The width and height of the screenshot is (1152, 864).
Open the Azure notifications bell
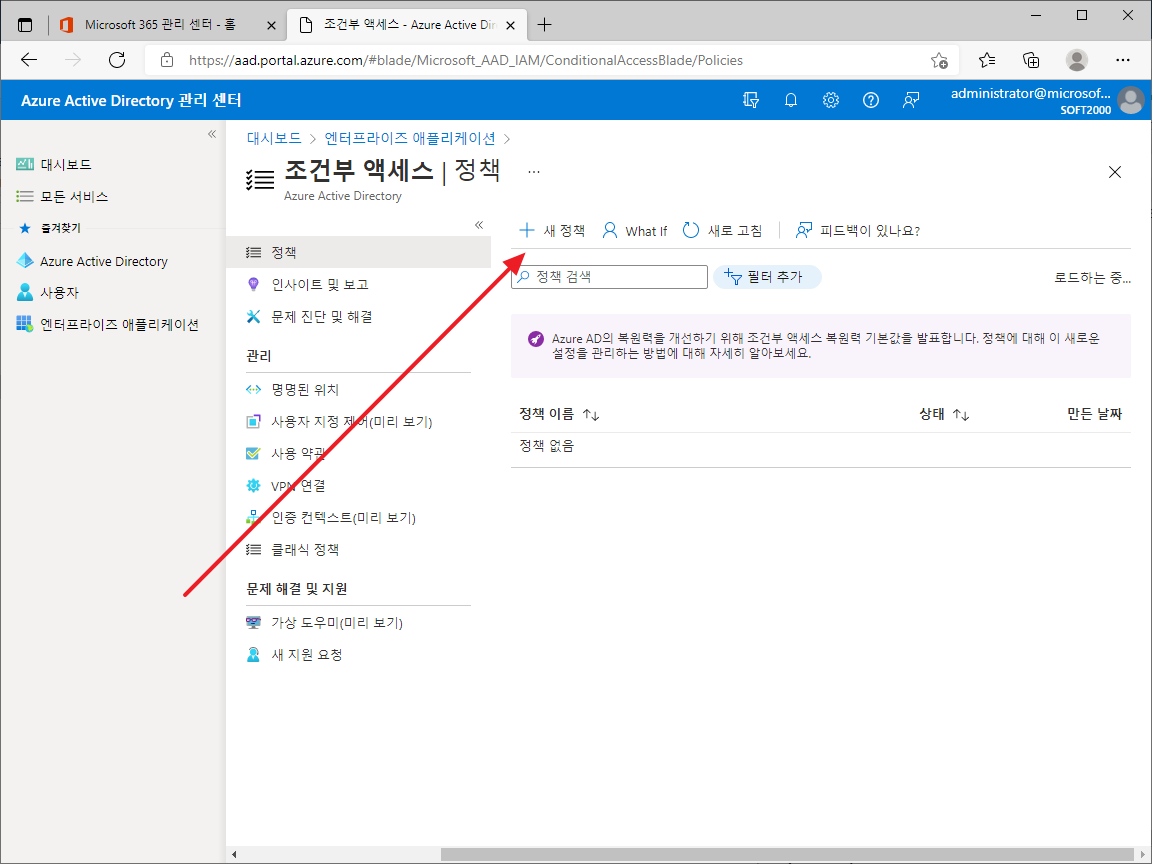[x=791, y=100]
